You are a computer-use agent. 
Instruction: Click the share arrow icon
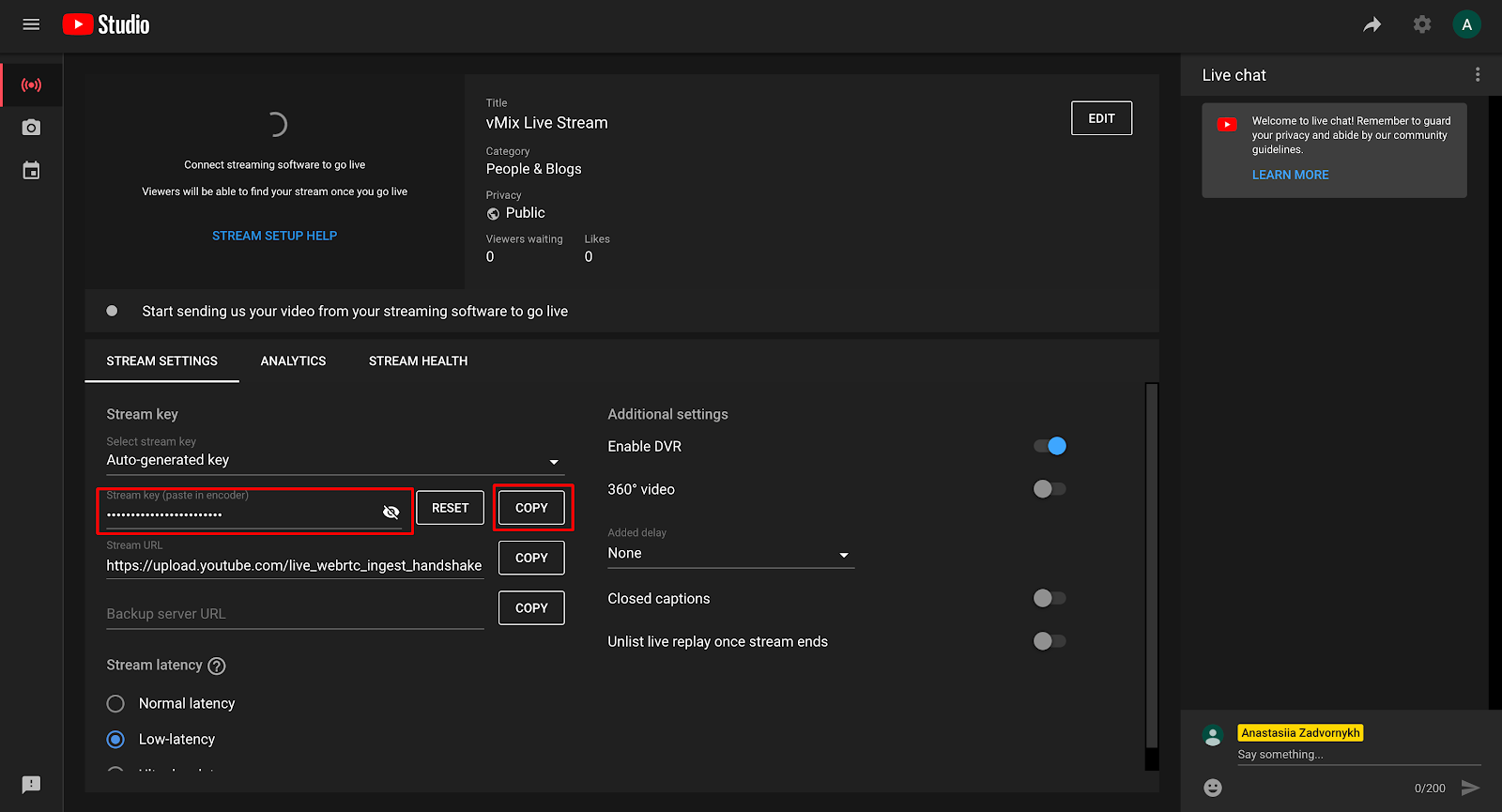pyautogui.click(x=1372, y=24)
